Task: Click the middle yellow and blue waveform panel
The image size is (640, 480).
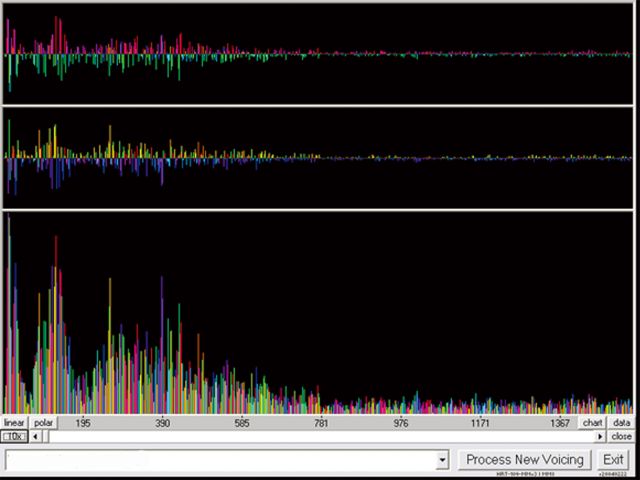Action: pos(320,157)
